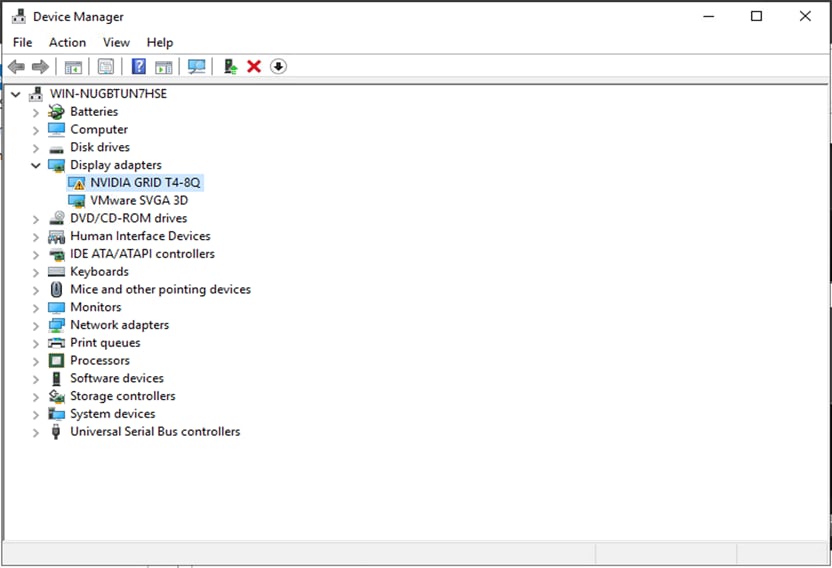The height and width of the screenshot is (568, 832).
Task: Select the VMware SVGA 3D entry
Action: point(139,201)
